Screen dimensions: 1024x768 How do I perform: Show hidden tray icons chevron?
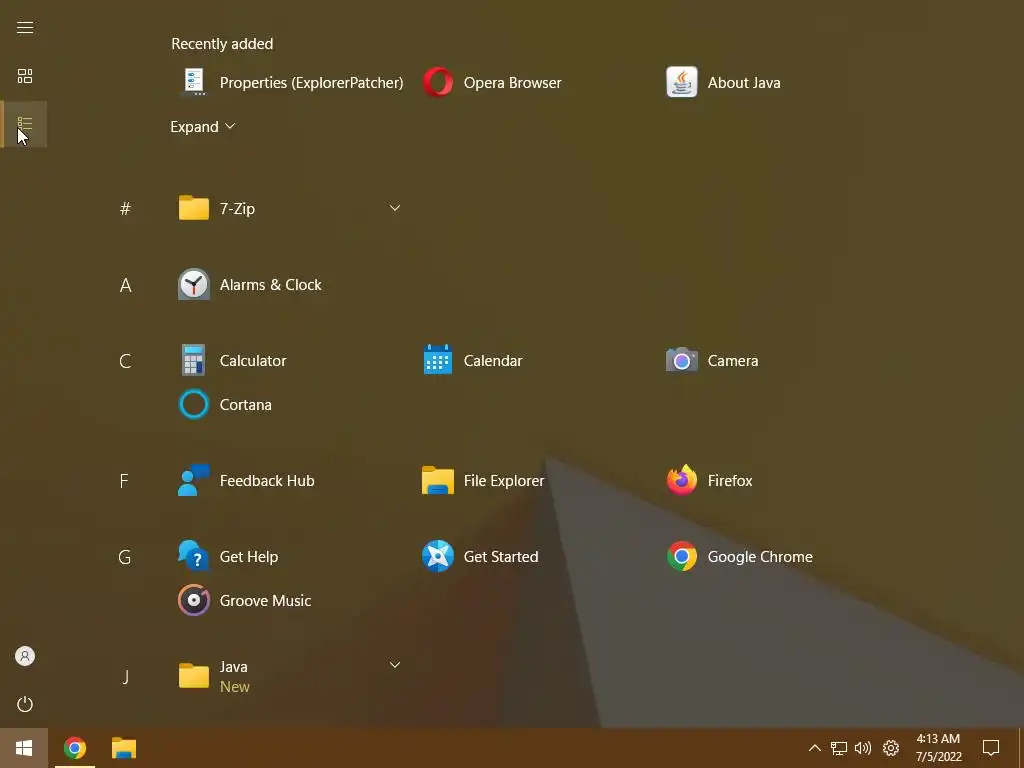(814, 748)
